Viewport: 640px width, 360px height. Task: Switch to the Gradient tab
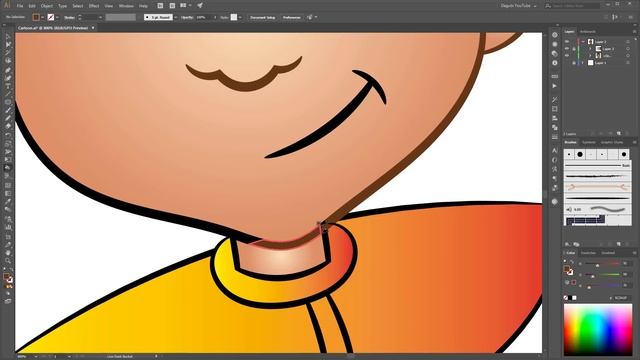[608, 253]
